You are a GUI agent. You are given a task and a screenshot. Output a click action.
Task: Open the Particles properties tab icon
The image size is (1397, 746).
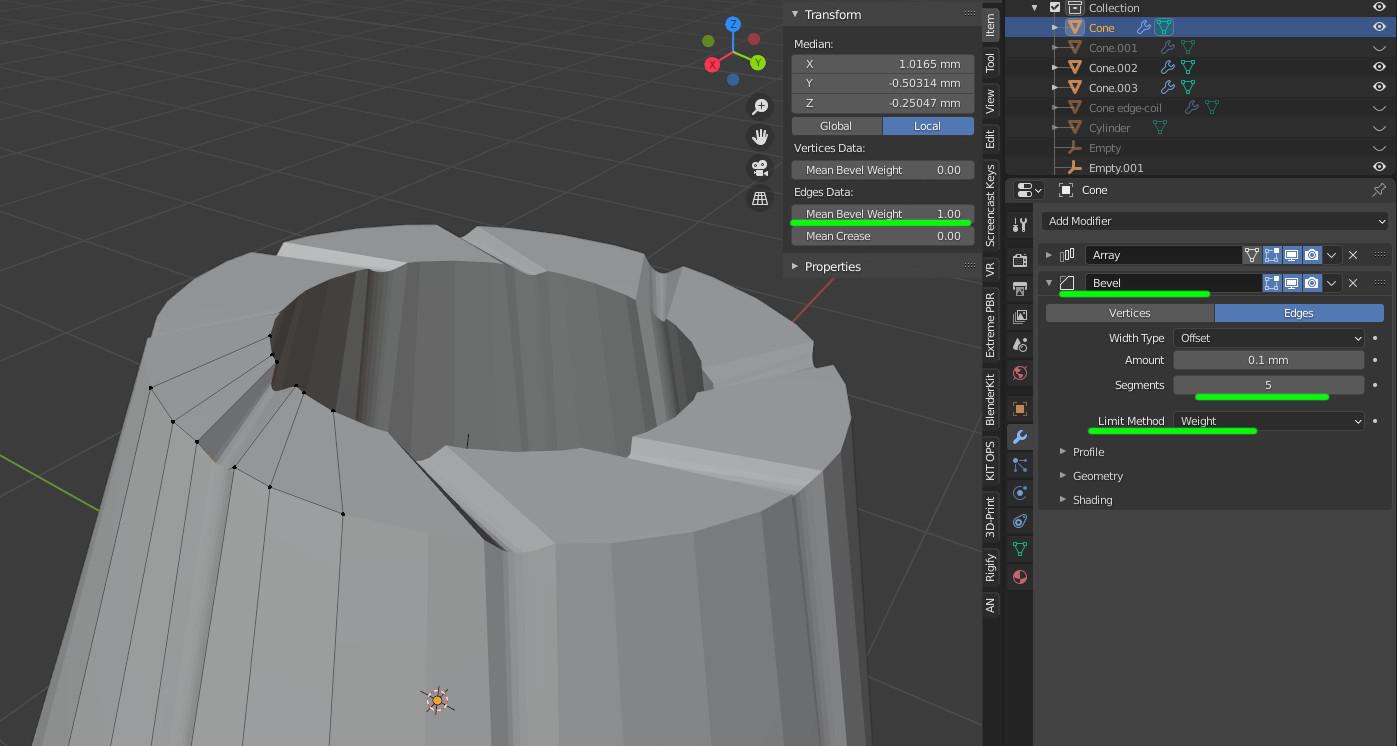pyautogui.click(x=1020, y=465)
